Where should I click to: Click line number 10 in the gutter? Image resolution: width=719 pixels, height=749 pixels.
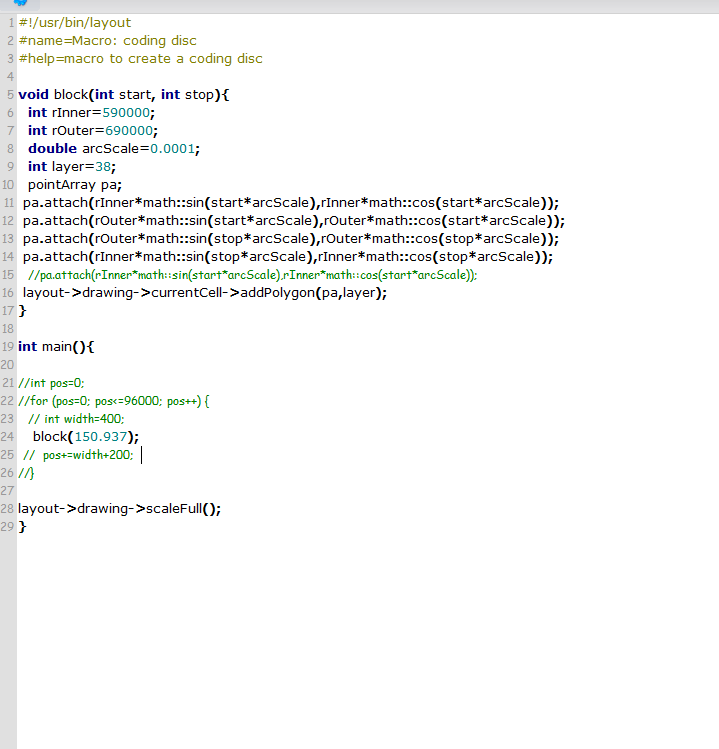pos(8,185)
